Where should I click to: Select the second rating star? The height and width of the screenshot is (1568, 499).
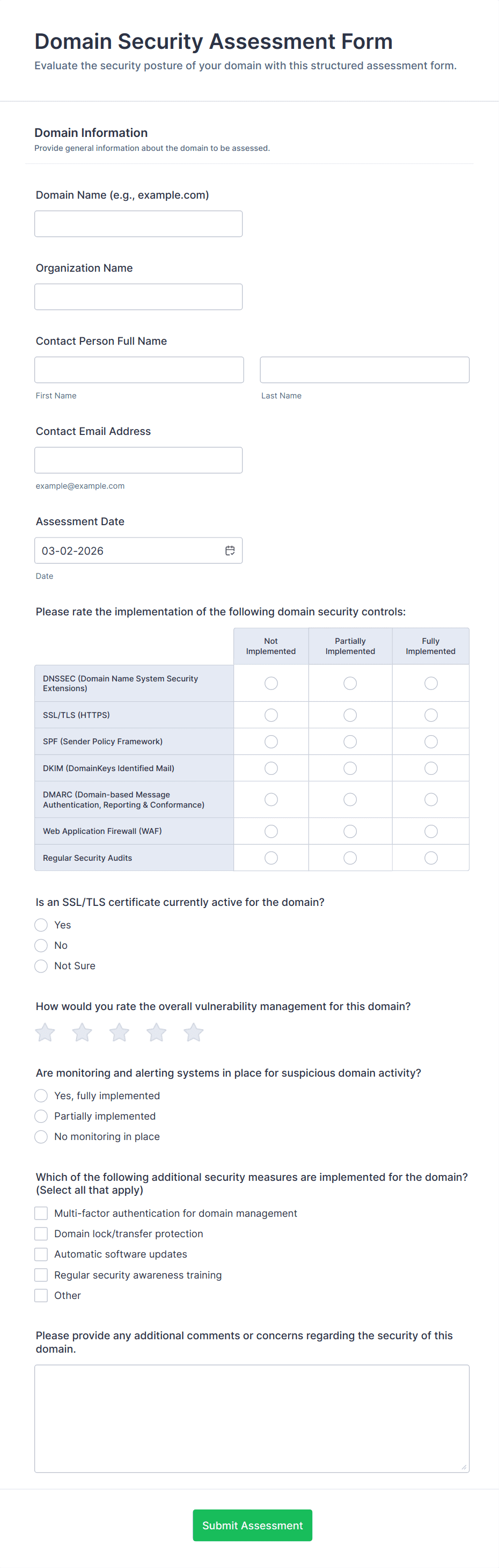pyautogui.click(x=82, y=1032)
